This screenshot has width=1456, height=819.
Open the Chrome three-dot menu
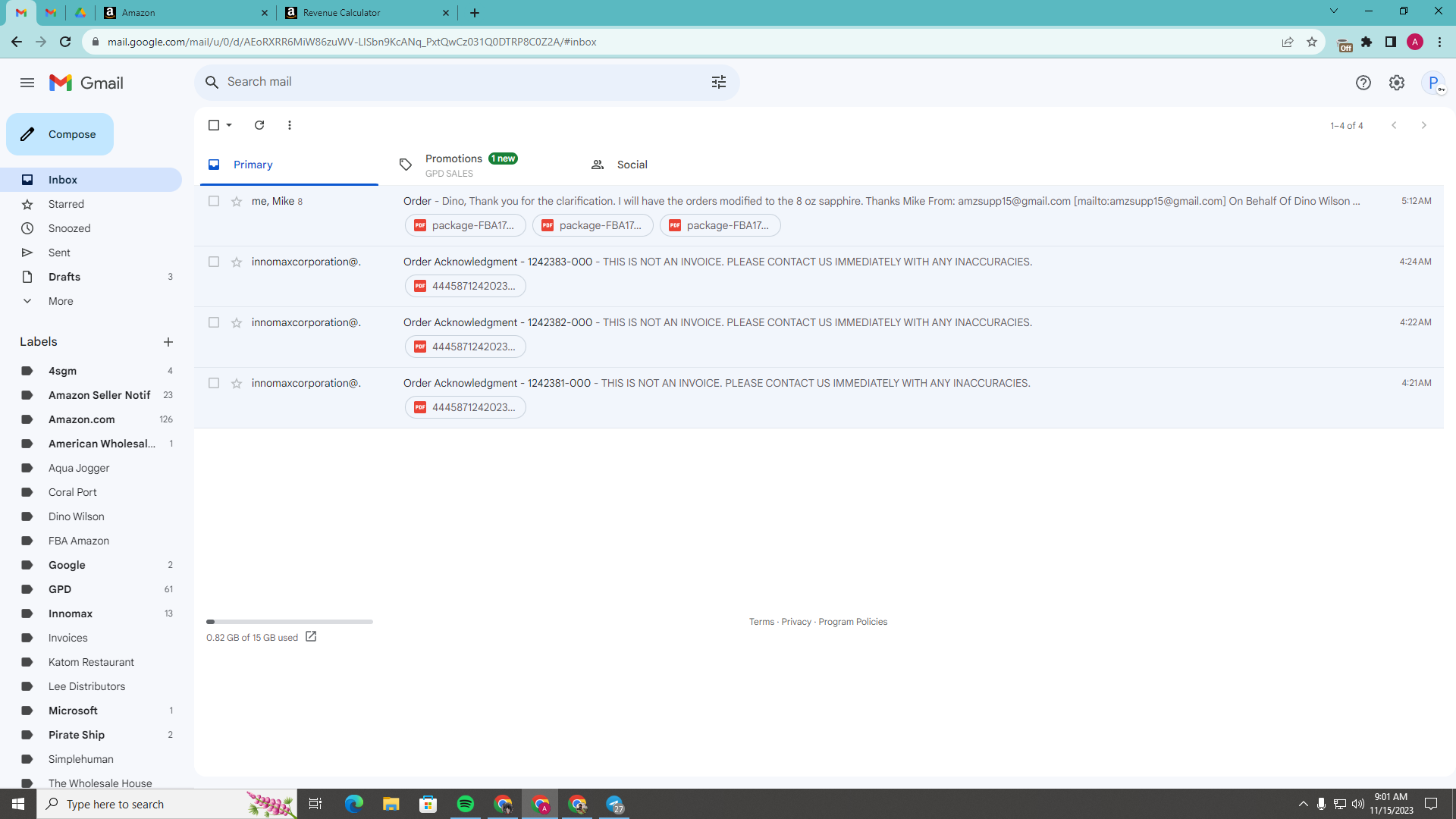click(x=1439, y=42)
